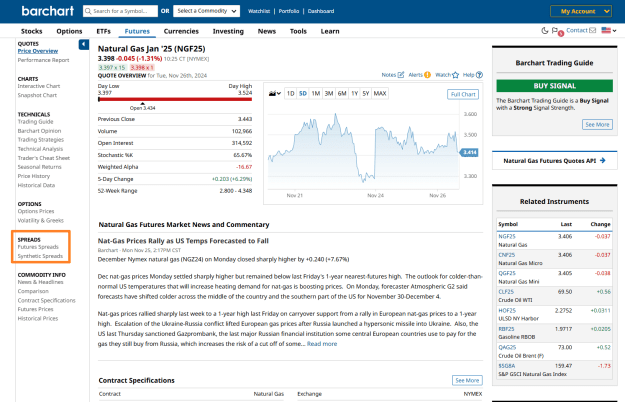Open the Tools menu

pyautogui.click(x=298, y=31)
